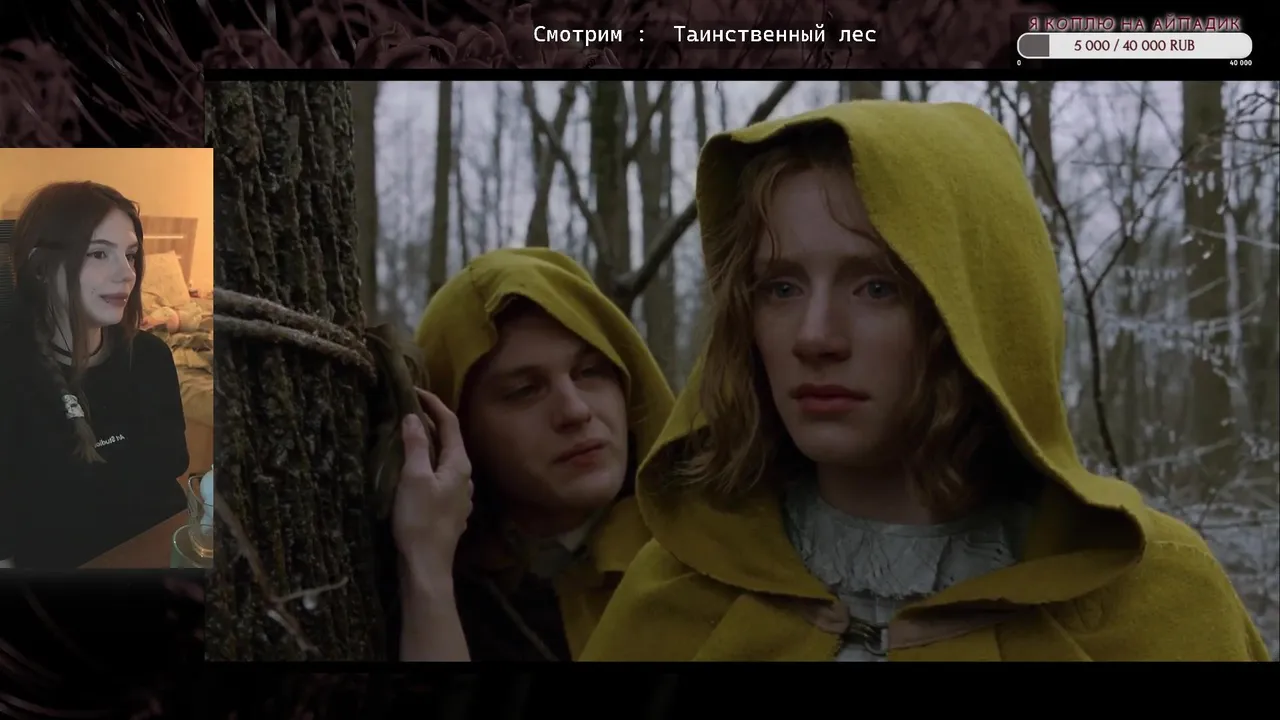Click the donation goal progress bar
1280x720 pixels.
coord(1134,46)
